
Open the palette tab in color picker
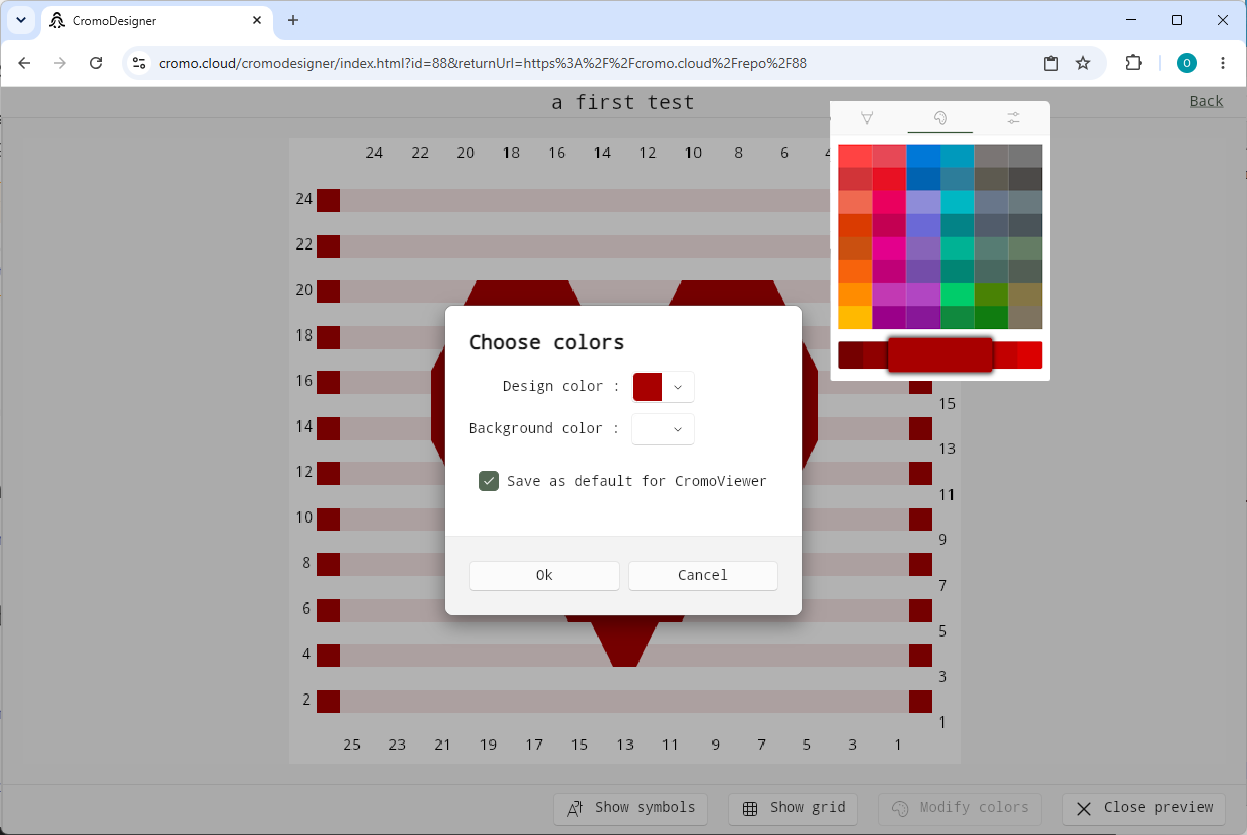[x=940, y=118]
